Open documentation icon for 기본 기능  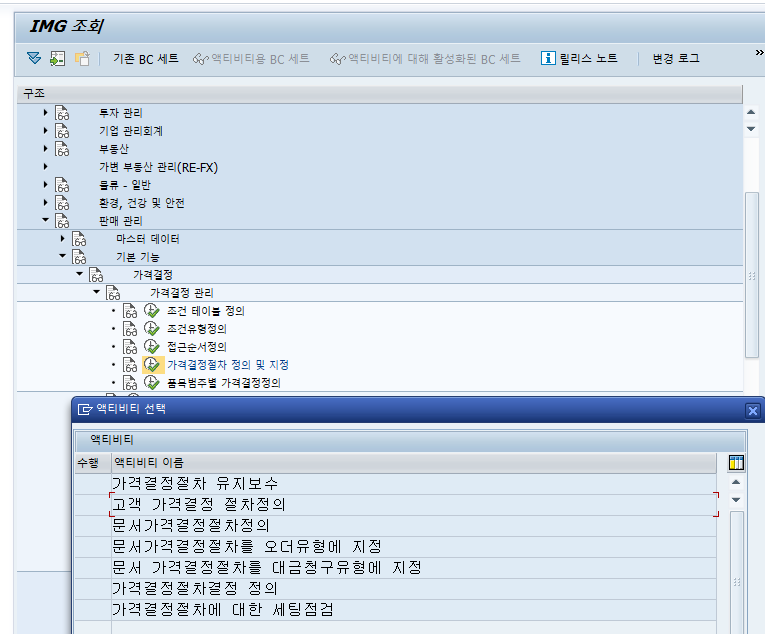click(79, 257)
